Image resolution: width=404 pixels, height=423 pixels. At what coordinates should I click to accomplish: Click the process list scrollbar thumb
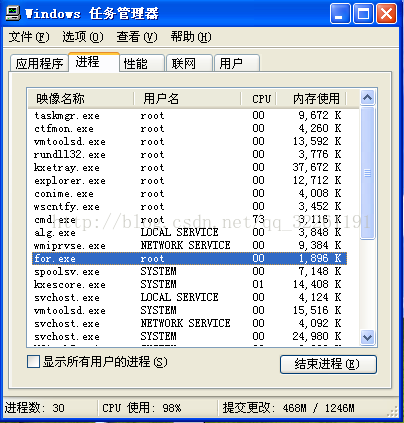pyautogui.click(x=367, y=173)
